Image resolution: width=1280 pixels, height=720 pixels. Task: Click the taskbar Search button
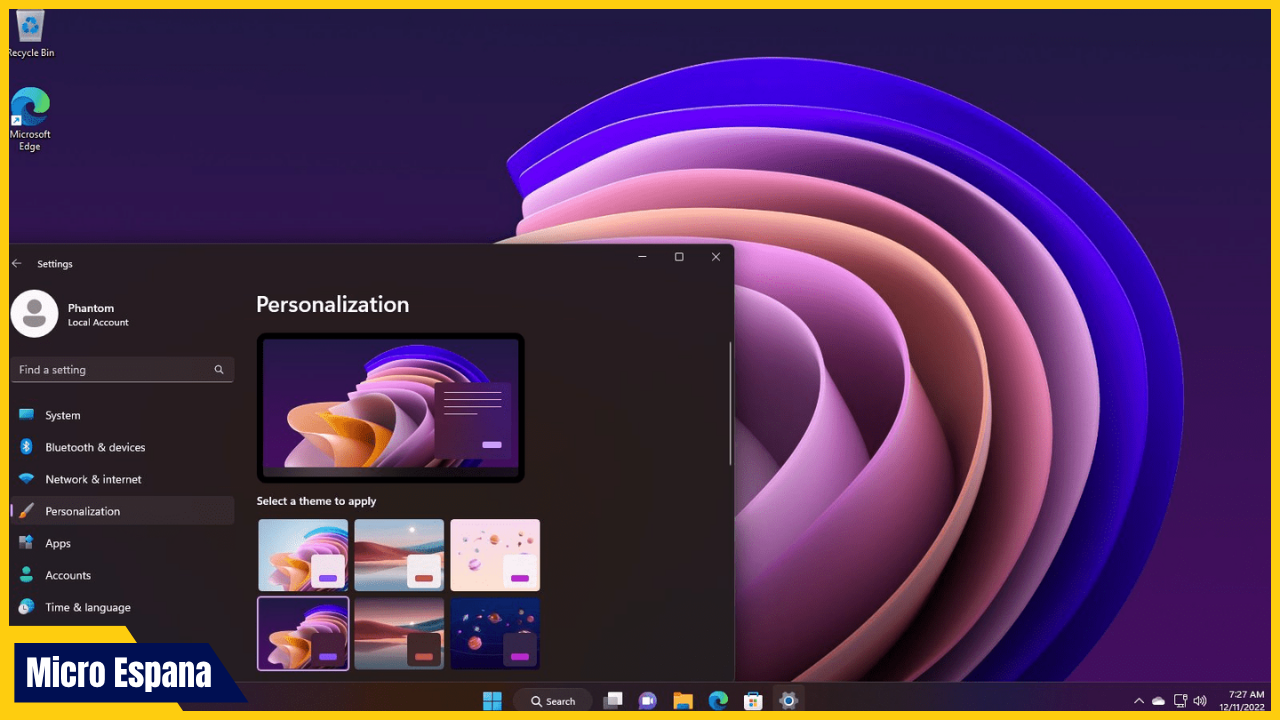click(553, 701)
